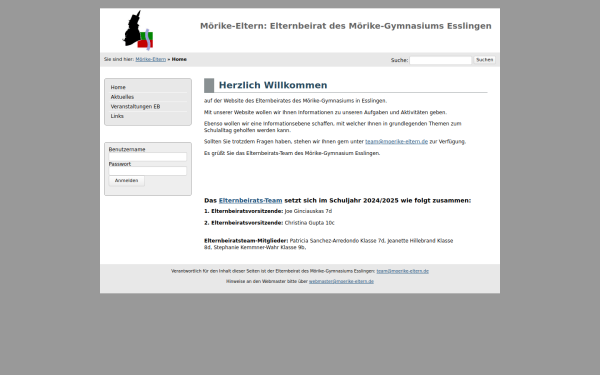
Task: Click the Suchen button
Action: [484, 60]
